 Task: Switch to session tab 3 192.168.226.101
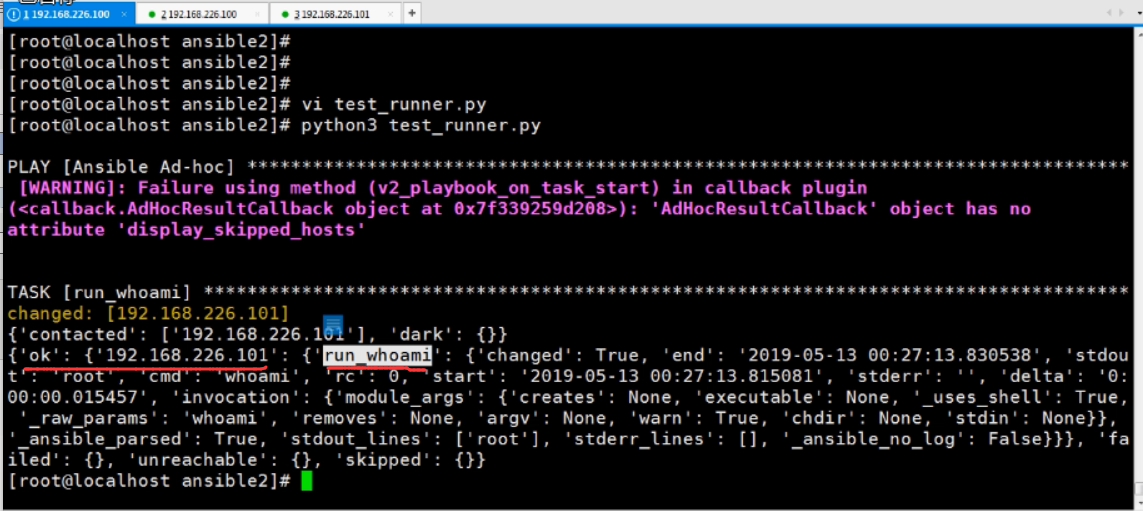pos(336,14)
